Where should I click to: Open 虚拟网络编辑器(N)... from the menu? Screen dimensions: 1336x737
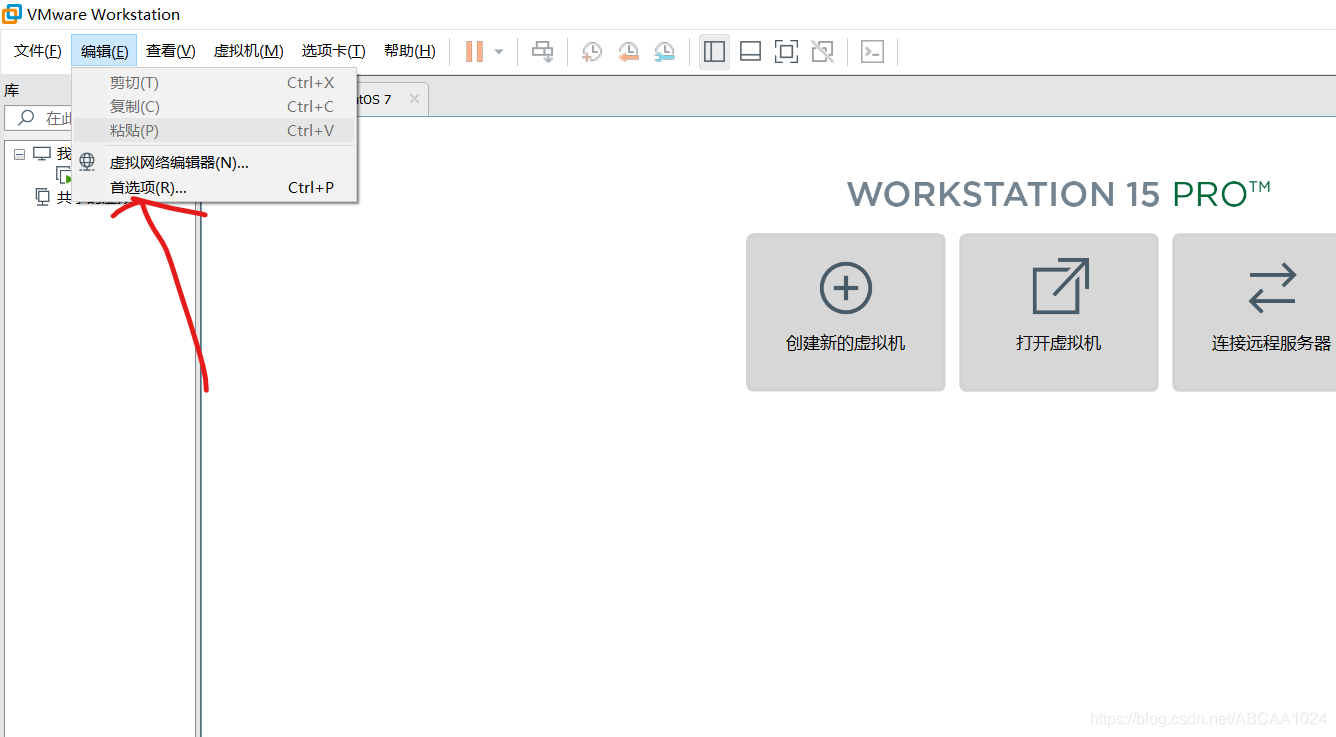pyautogui.click(x=215, y=162)
